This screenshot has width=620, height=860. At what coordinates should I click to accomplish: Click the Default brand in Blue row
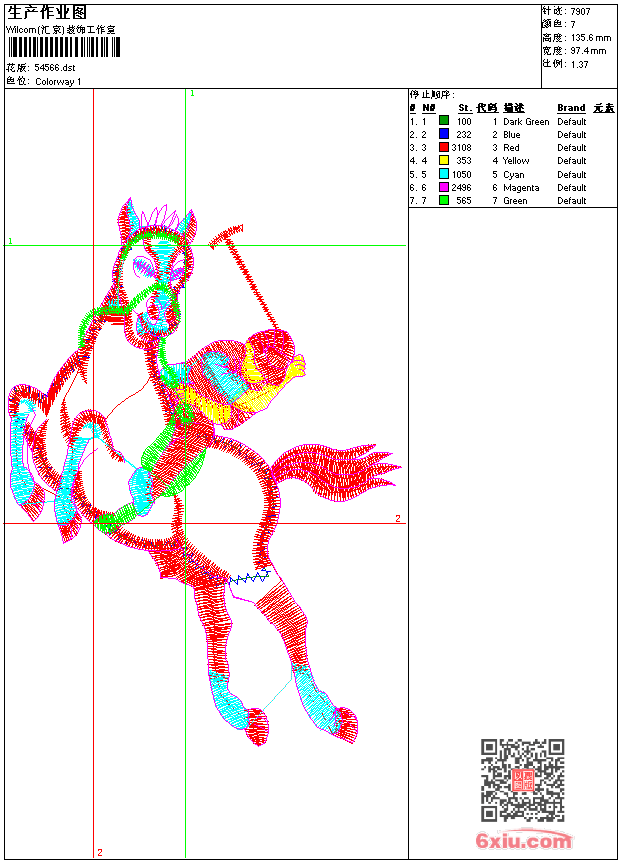tap(571, 134)
